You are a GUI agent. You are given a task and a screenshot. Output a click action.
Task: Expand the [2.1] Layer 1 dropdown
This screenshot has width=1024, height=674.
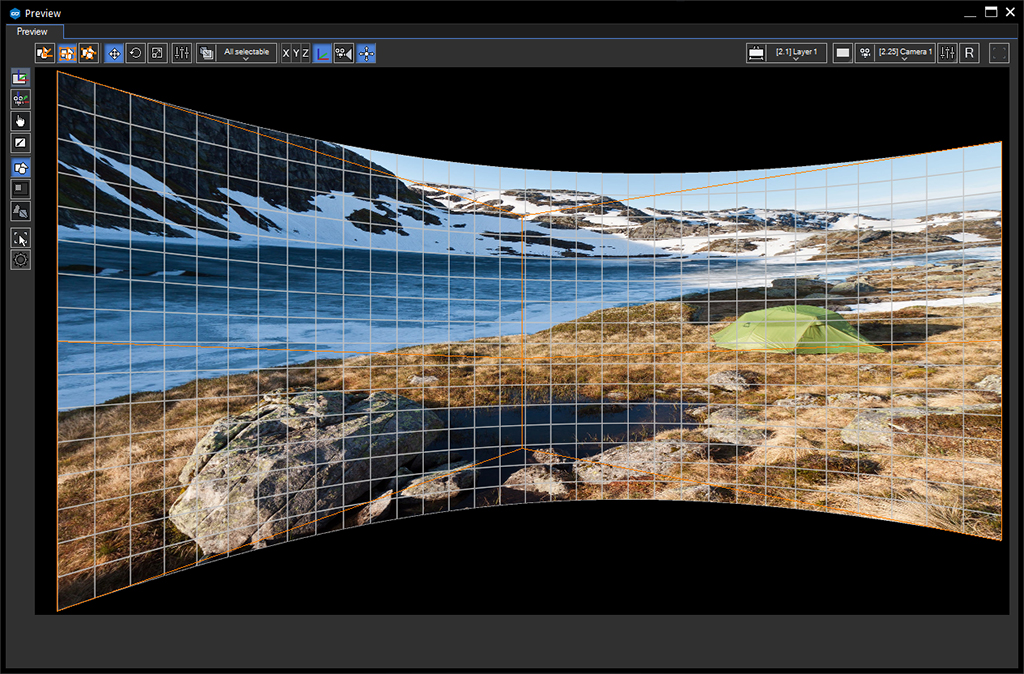coord(796,53)
